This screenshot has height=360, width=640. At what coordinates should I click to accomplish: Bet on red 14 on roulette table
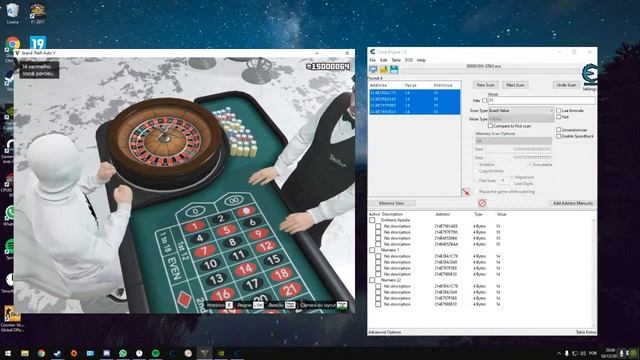pyautogui.click(x=245, y=269)
